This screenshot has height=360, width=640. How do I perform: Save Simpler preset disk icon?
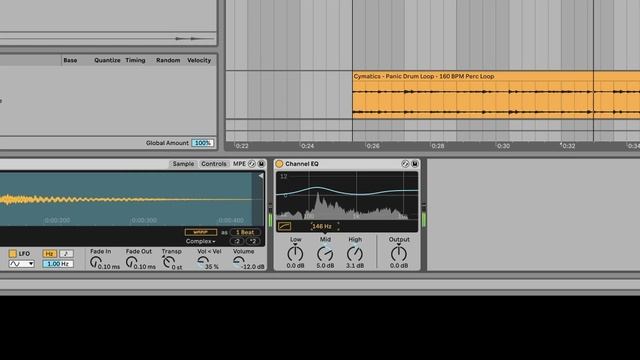pos(261,164)
